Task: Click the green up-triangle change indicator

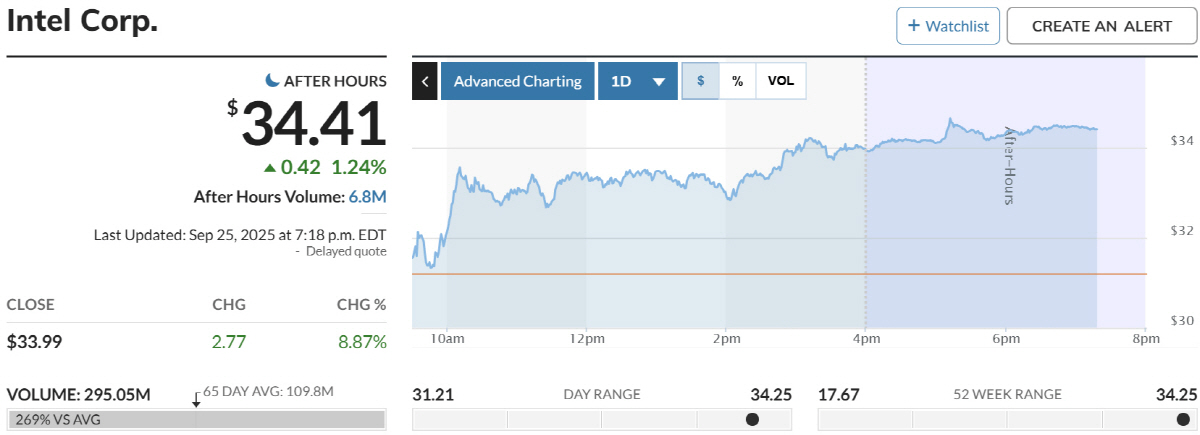Action: [x=270, y=167]
